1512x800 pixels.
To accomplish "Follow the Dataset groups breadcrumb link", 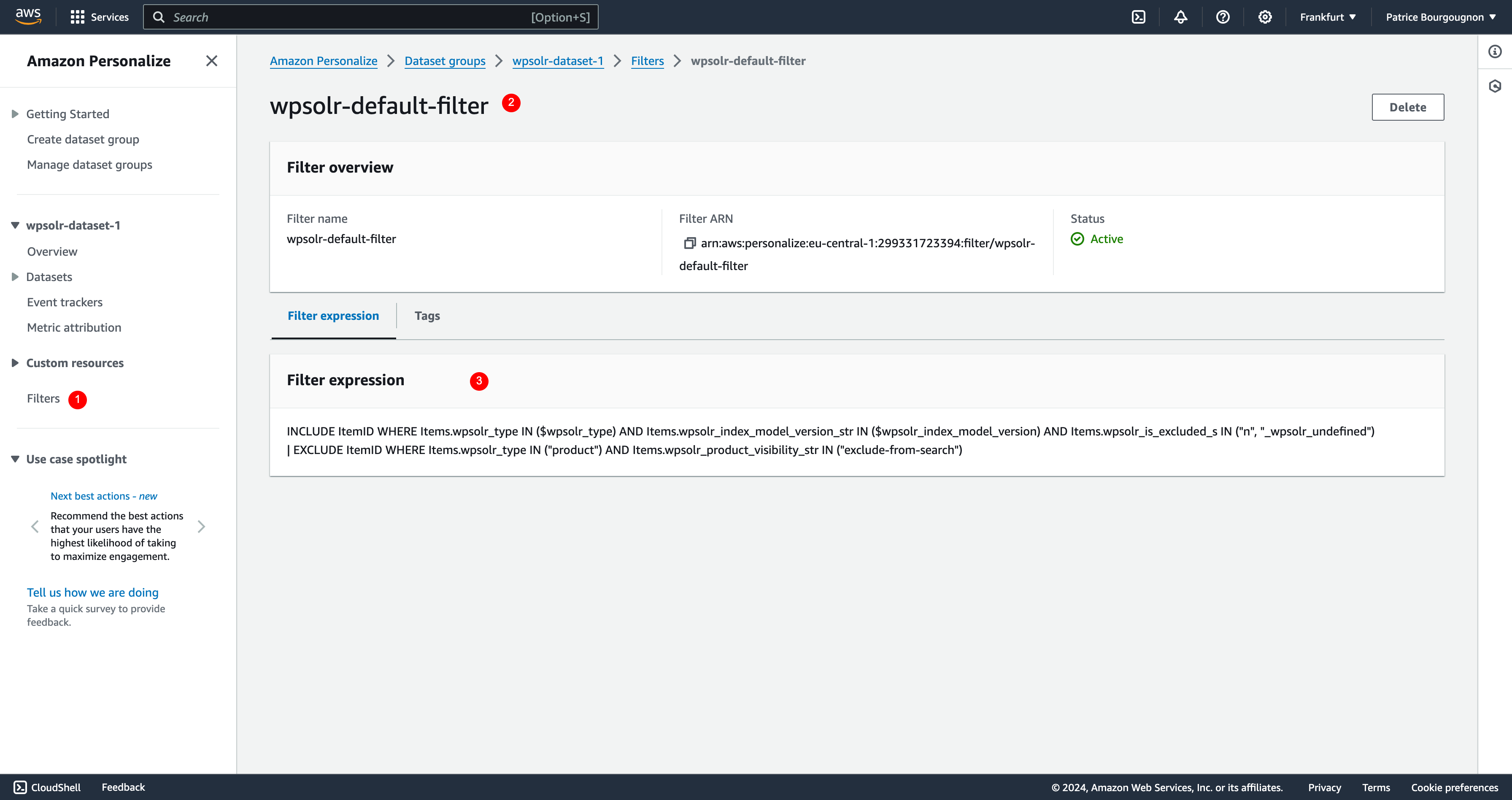I will tap(445, 61).
